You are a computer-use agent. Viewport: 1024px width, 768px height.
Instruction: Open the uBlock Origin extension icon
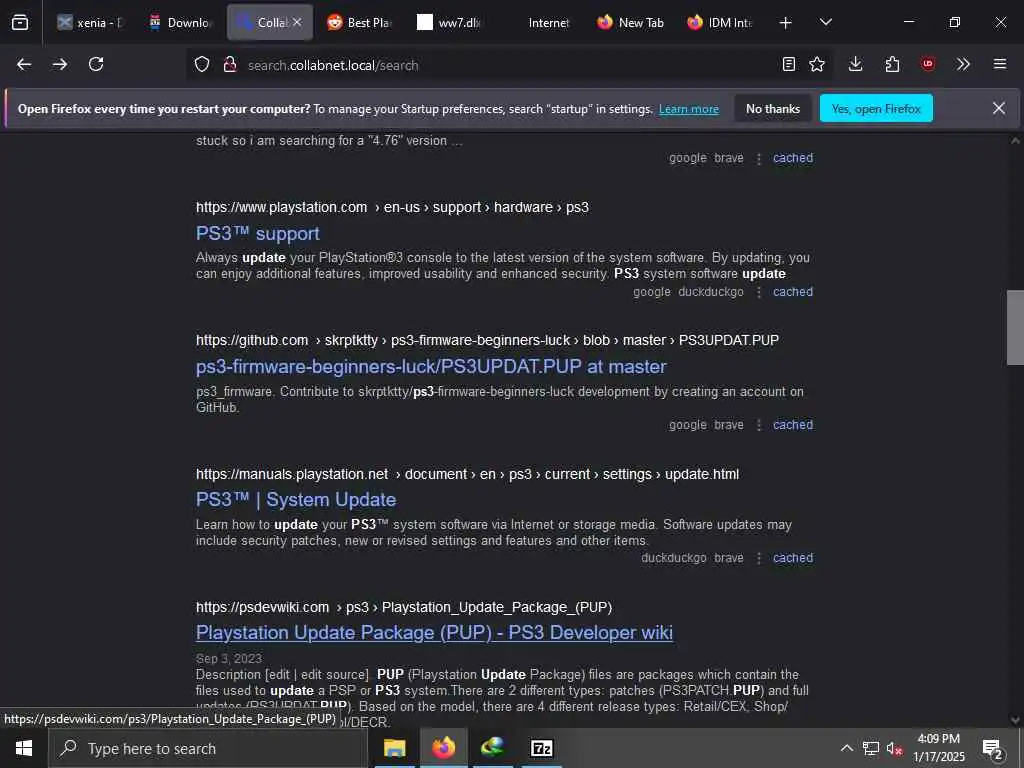928,64
